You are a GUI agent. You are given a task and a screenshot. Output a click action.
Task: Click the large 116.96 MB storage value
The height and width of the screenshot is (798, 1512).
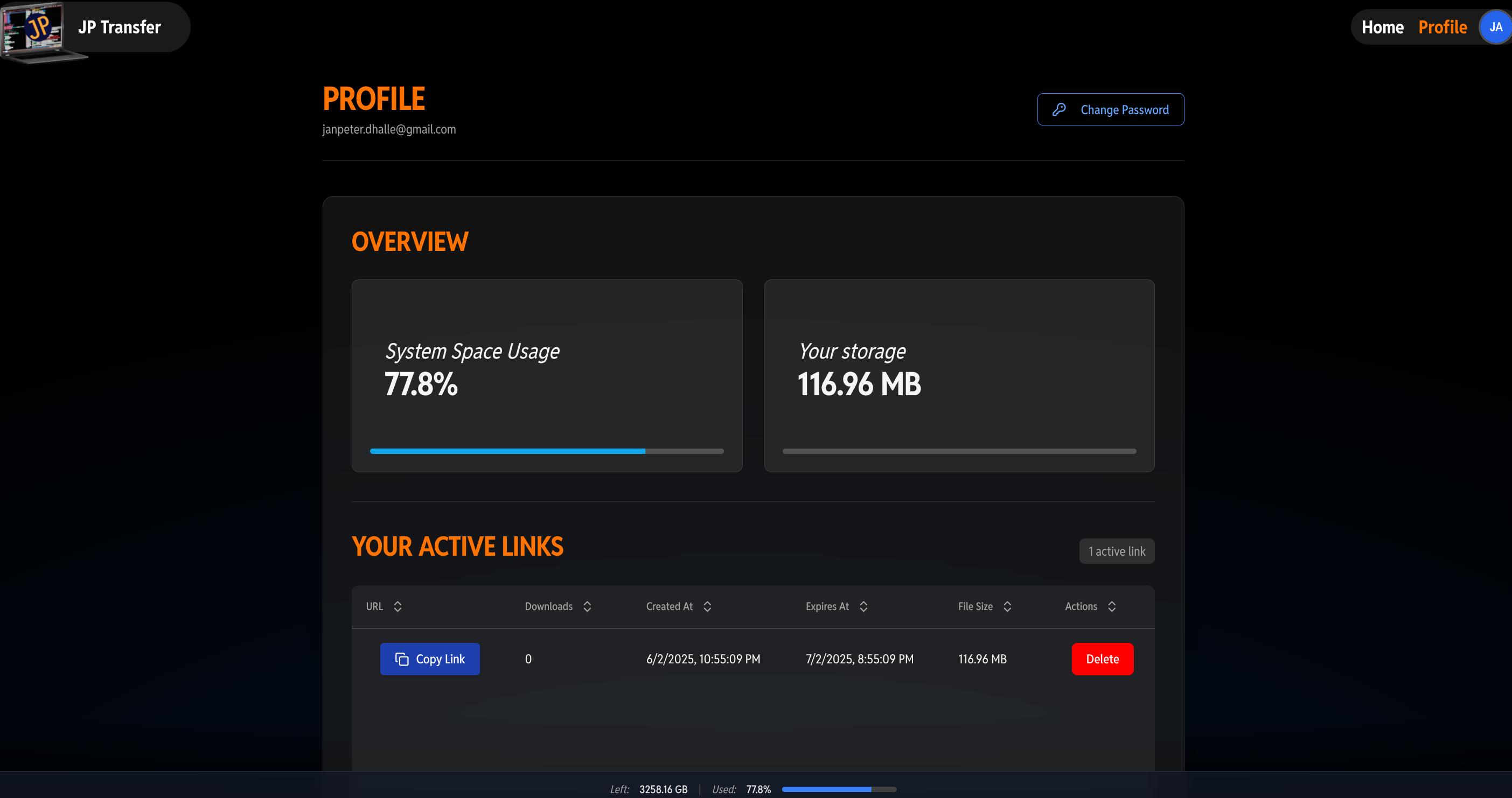click(859, 384)
